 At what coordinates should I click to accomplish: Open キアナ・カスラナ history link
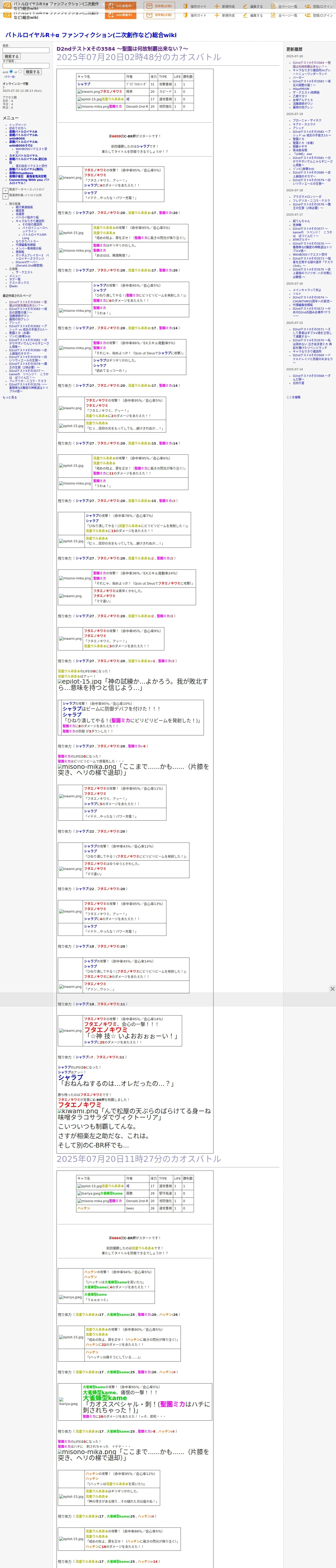point(304,124)
